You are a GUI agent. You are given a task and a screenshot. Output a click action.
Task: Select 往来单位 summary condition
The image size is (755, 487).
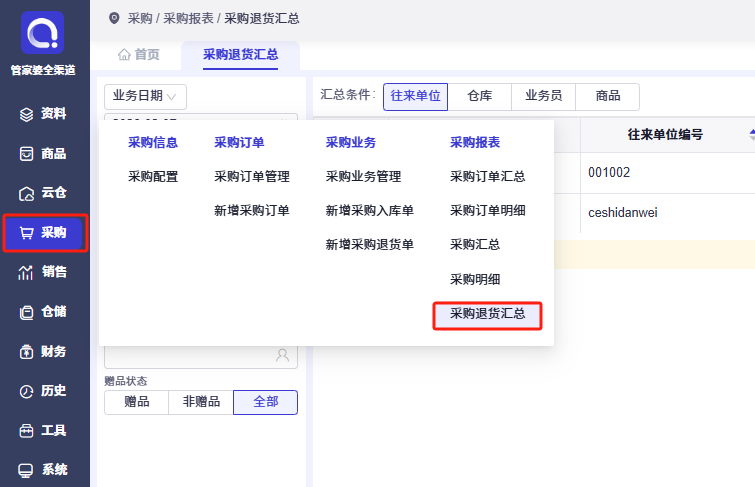click(x=416, y=96)
